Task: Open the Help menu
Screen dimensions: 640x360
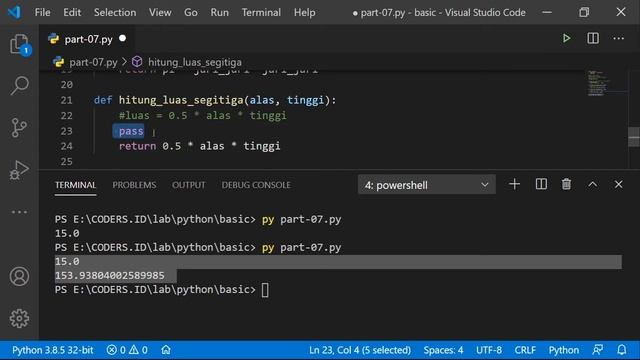Action: (x=304, y=13)
